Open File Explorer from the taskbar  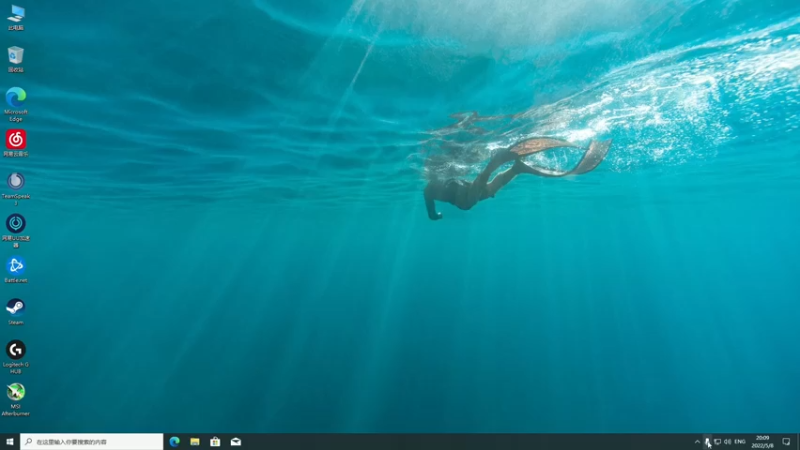195,442
